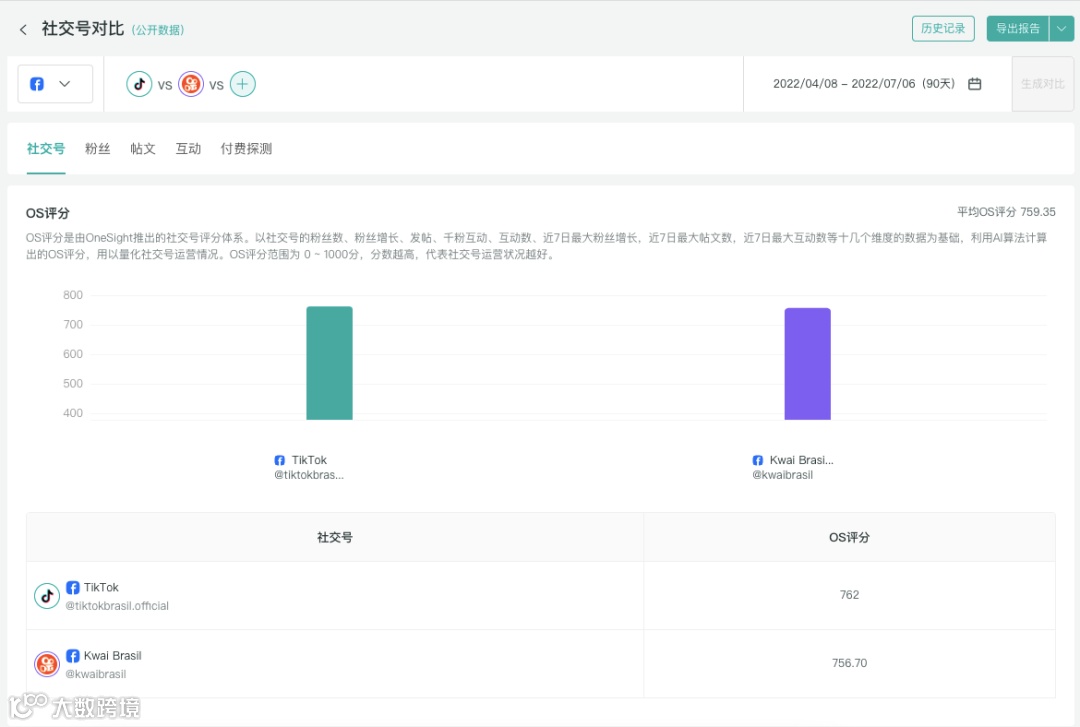1080x727 pixels.
Task: Open 历史记录 history records
Action: click(x=943, y=29)
